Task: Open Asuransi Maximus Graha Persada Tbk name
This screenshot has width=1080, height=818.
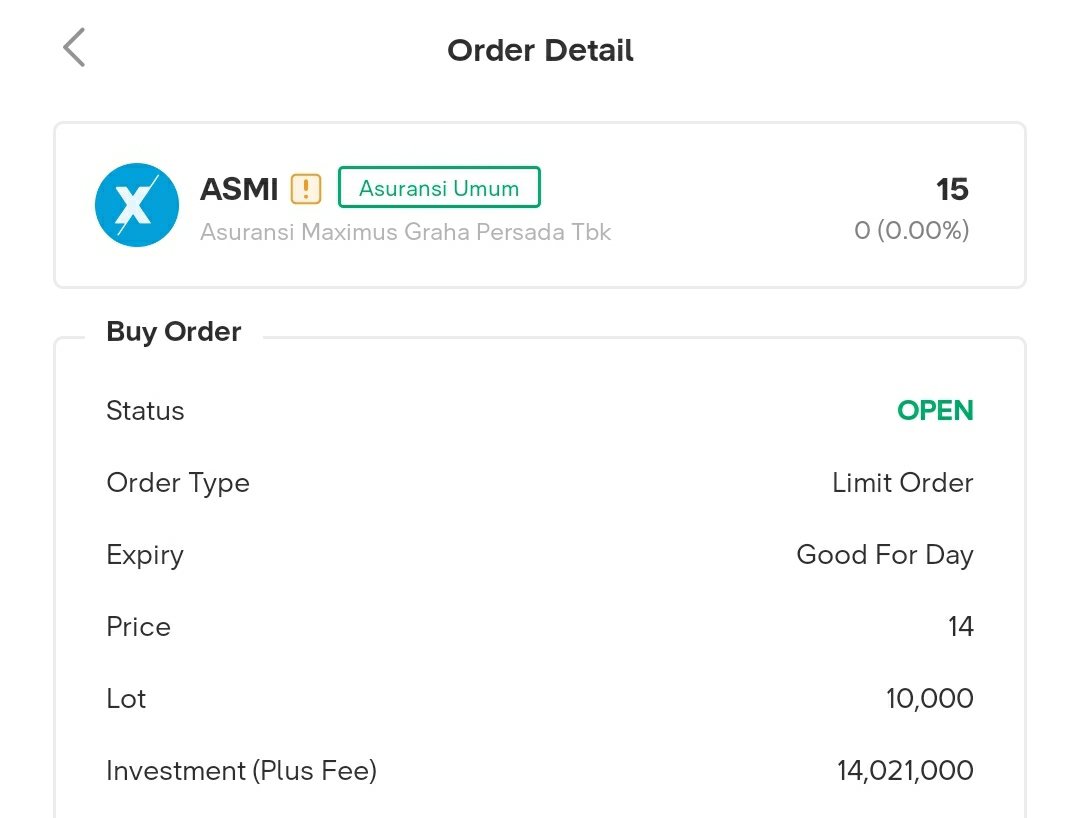Action: tap(405, 232)
